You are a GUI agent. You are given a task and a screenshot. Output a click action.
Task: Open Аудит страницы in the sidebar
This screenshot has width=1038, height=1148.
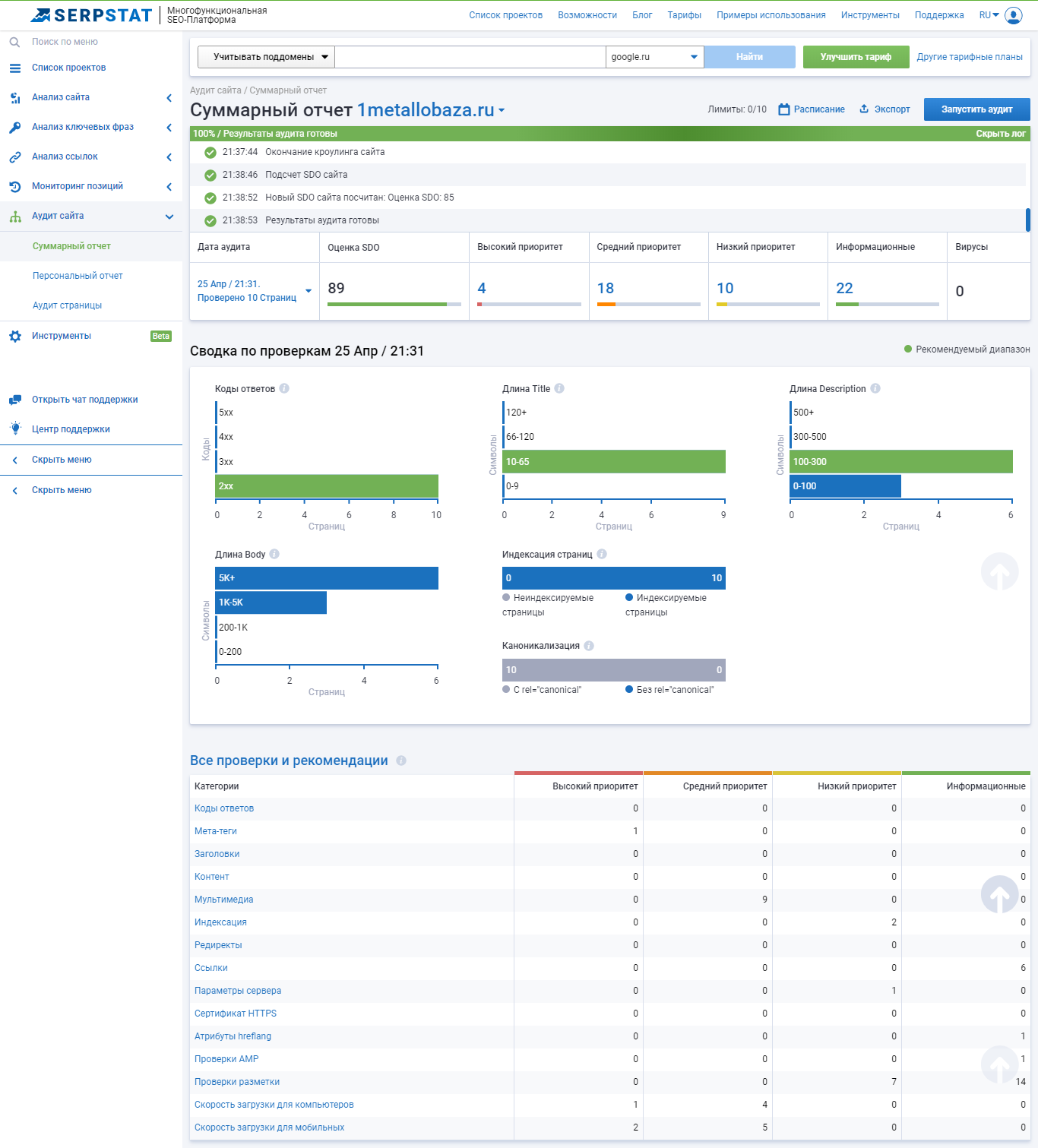click(67, 305)
